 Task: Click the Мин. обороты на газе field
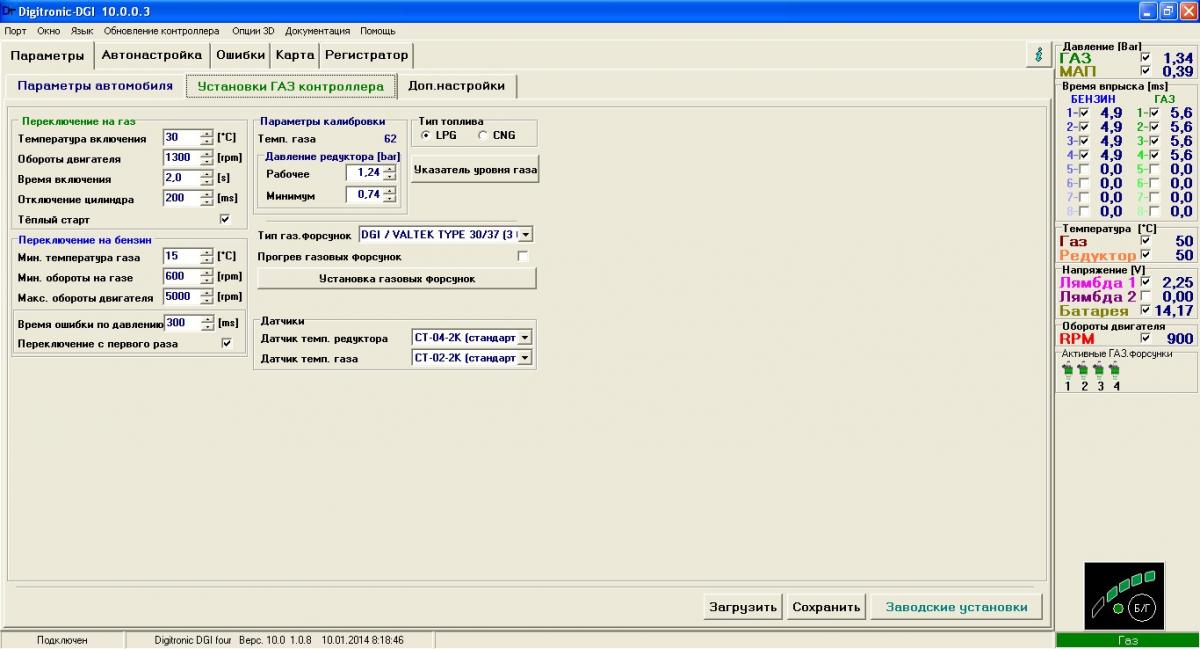(182, 277)
